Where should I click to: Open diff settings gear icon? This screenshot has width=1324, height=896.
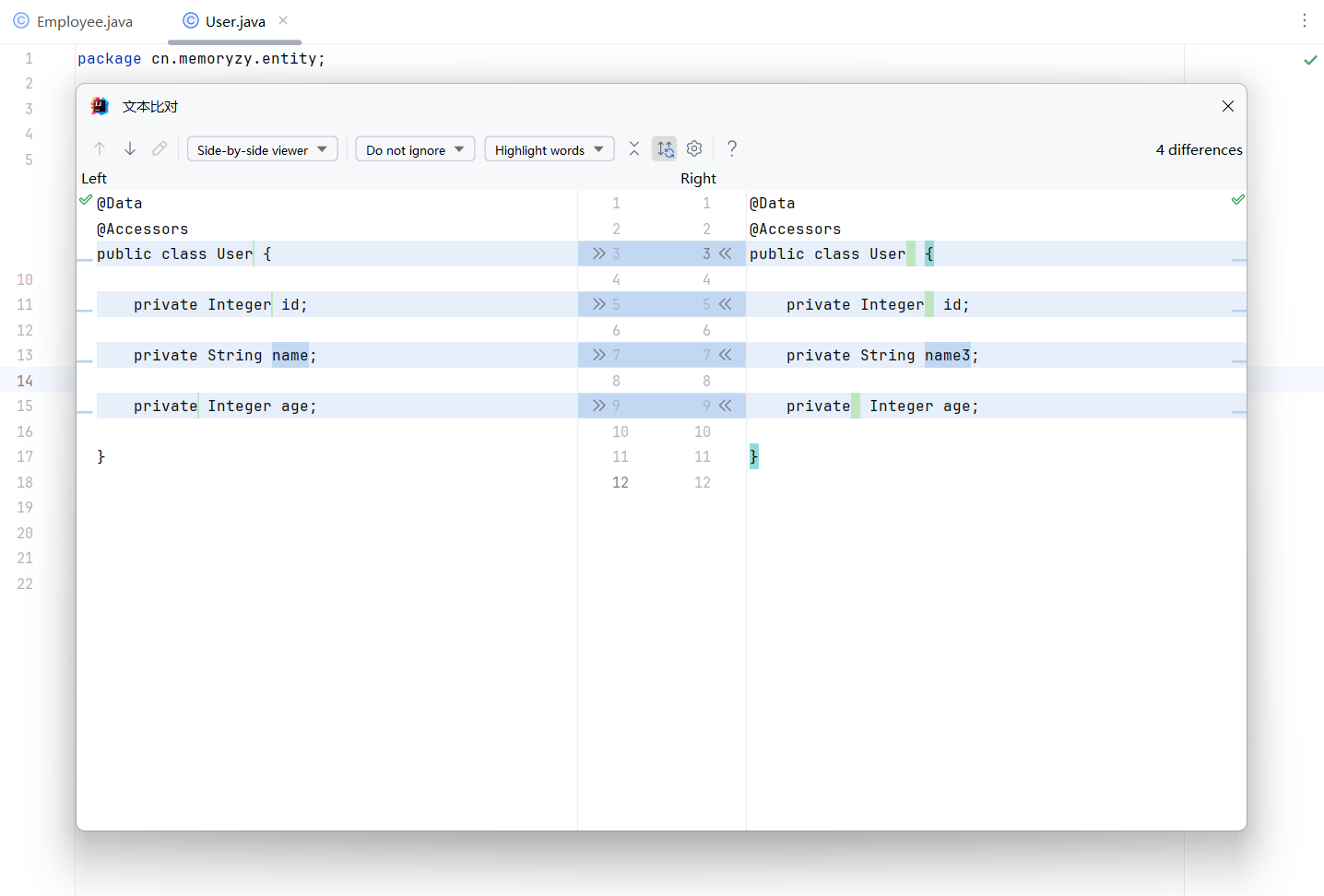[x=694, y=148]
